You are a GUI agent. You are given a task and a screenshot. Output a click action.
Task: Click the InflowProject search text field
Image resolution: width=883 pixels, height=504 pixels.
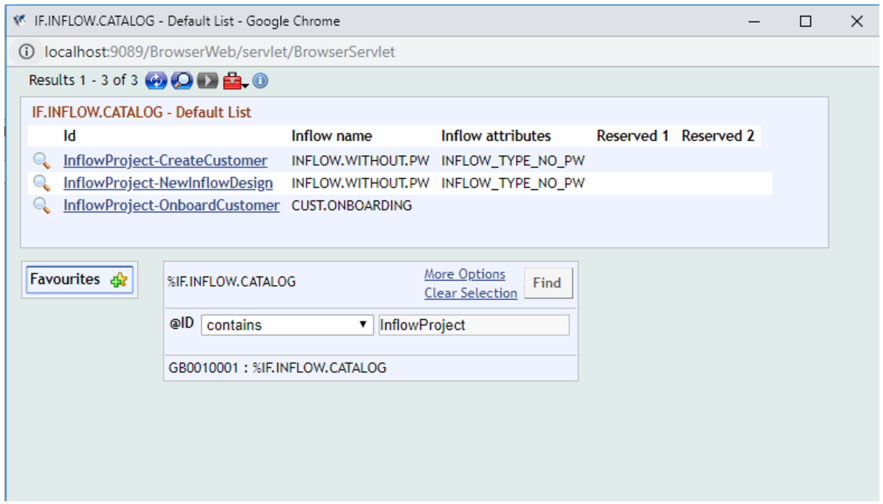pyautogui.click(x=472, y=325)
